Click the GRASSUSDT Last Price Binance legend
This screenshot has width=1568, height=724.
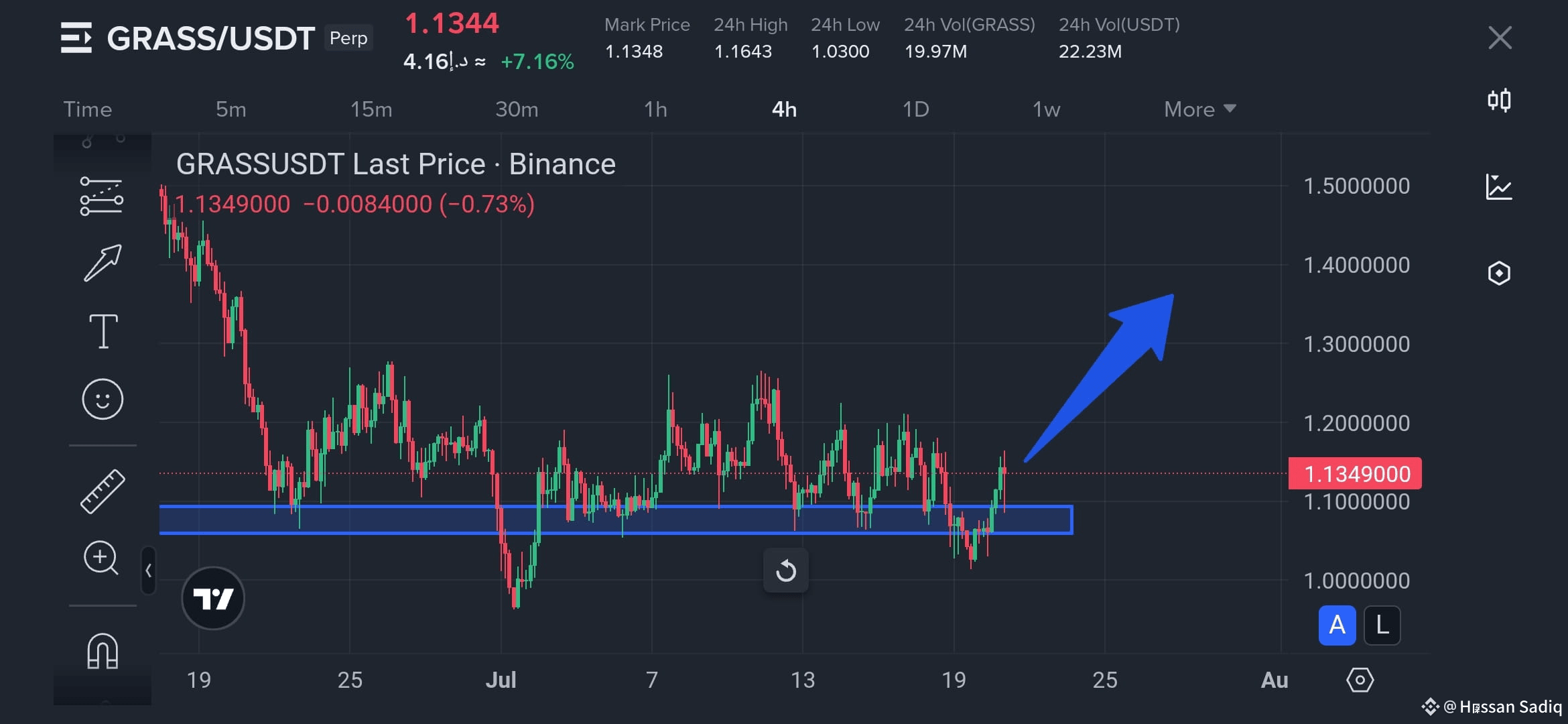point(395,164)
